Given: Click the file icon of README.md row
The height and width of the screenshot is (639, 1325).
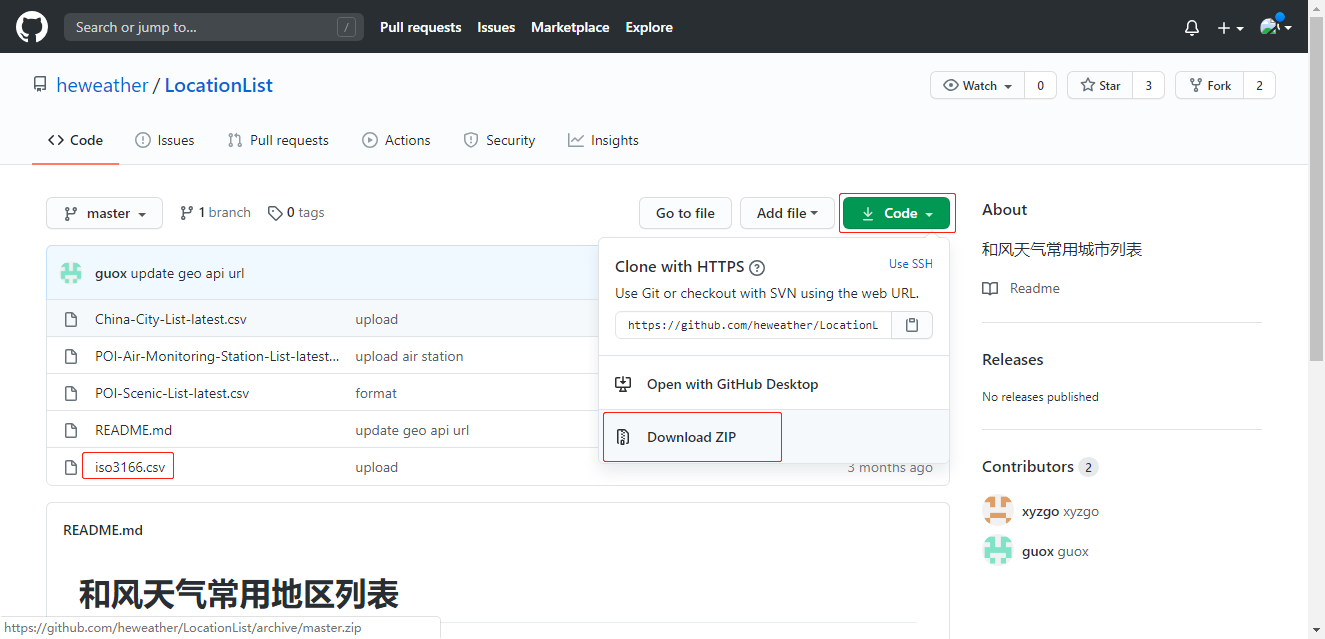Looking at the screenshot, I should (x=71, y=431).
